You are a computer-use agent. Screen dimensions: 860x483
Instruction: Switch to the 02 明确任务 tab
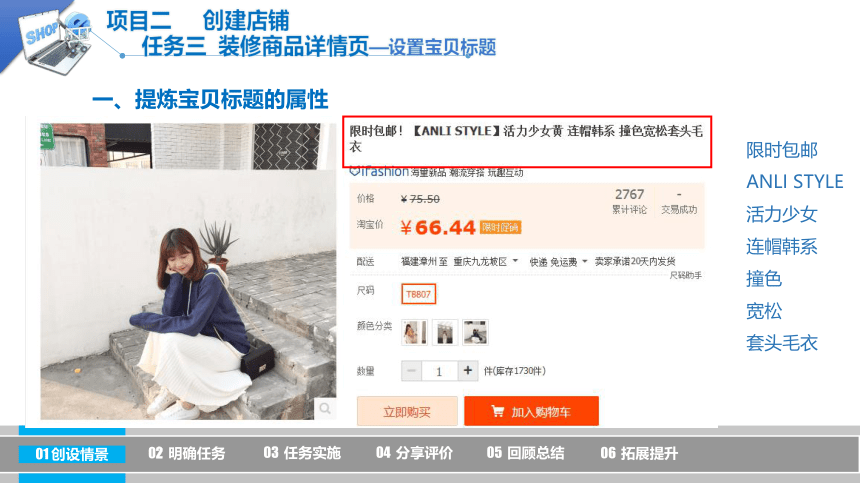186,453
